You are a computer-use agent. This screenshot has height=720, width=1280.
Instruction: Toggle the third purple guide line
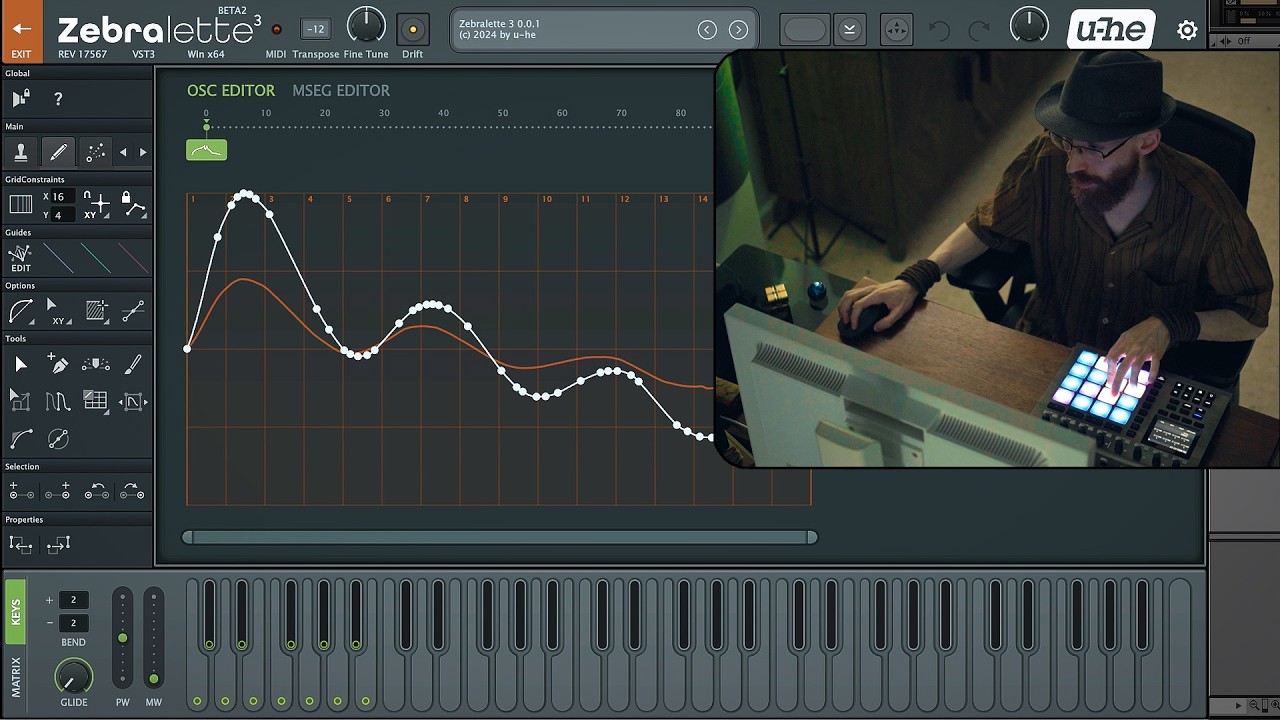[x=133, y=258]
